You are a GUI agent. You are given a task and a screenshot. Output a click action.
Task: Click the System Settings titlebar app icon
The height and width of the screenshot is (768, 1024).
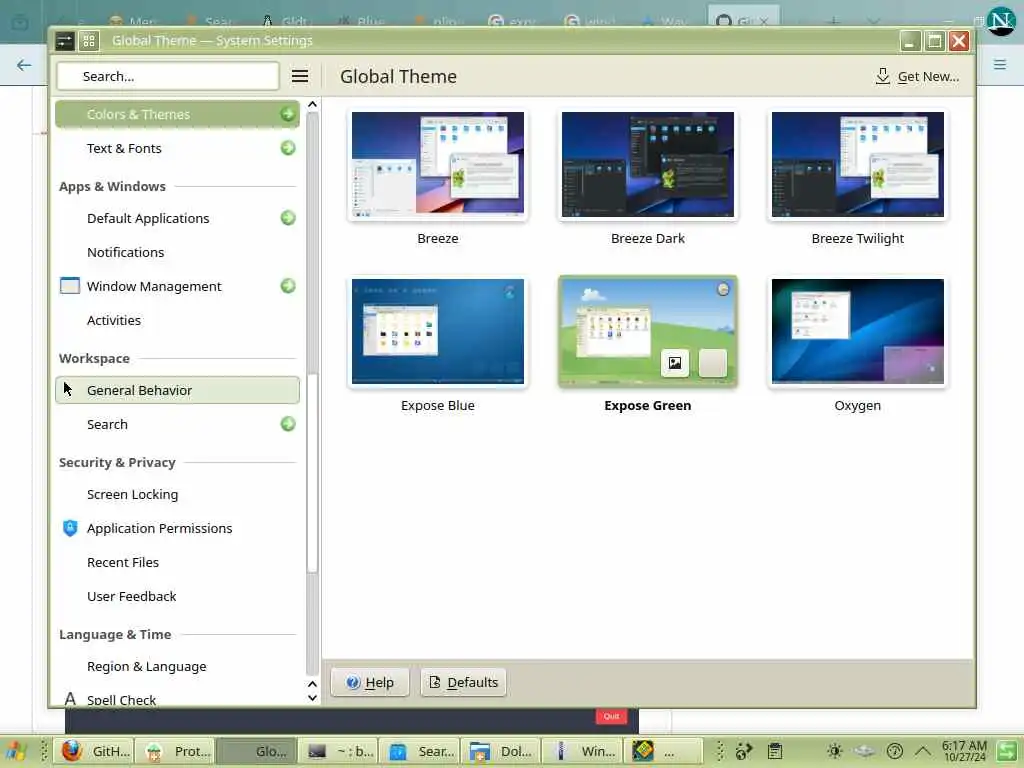tap(65, 41)
